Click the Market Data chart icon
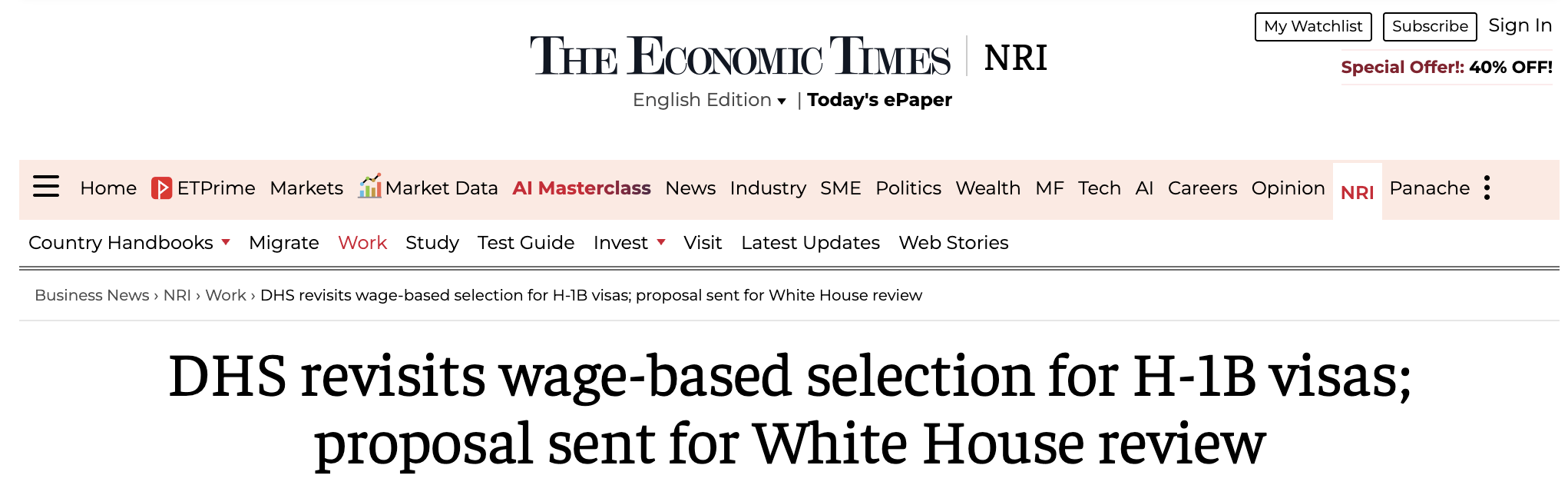This screenshot has width=1568, height=495. pyautogui.click(x=369, y=187)
